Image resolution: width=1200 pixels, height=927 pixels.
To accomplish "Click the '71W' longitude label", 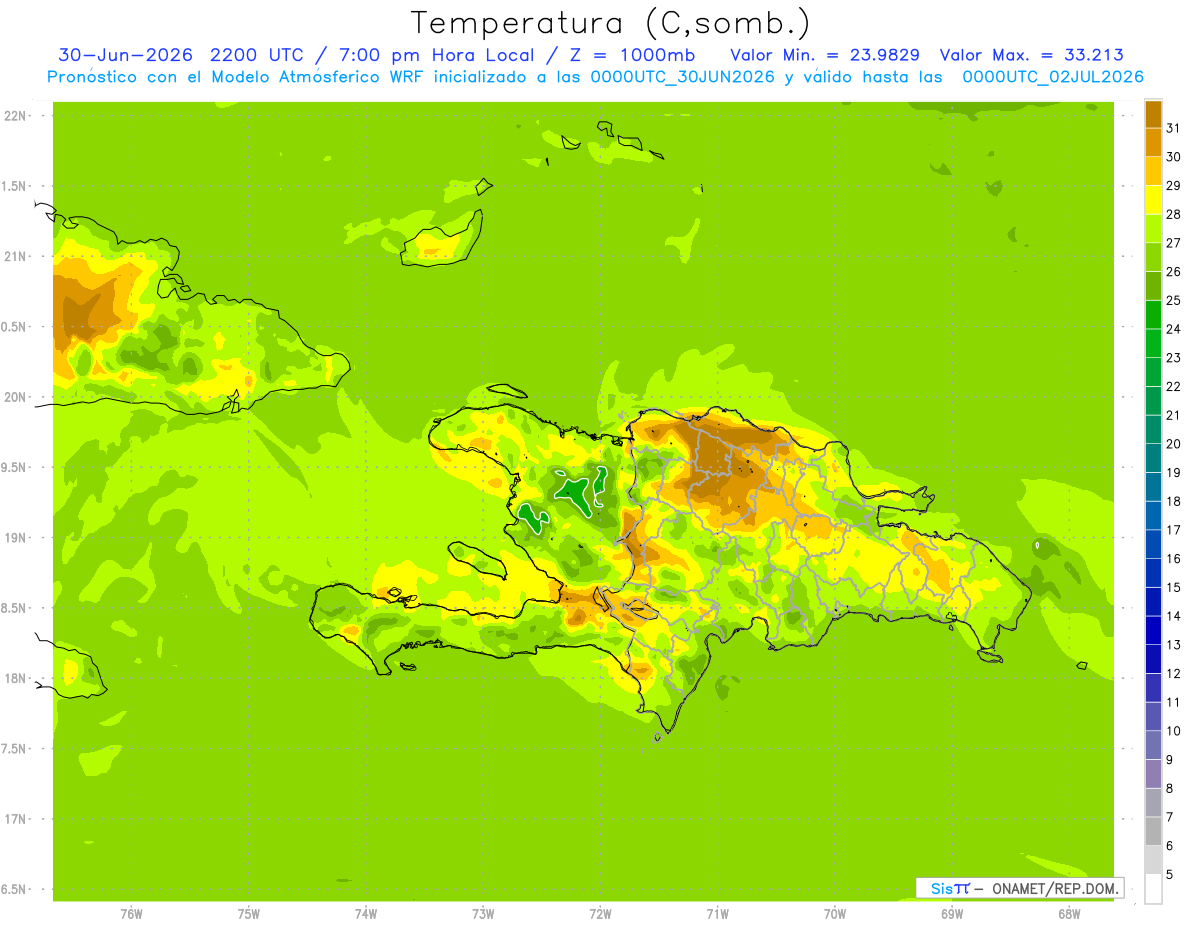I will 717,914.
